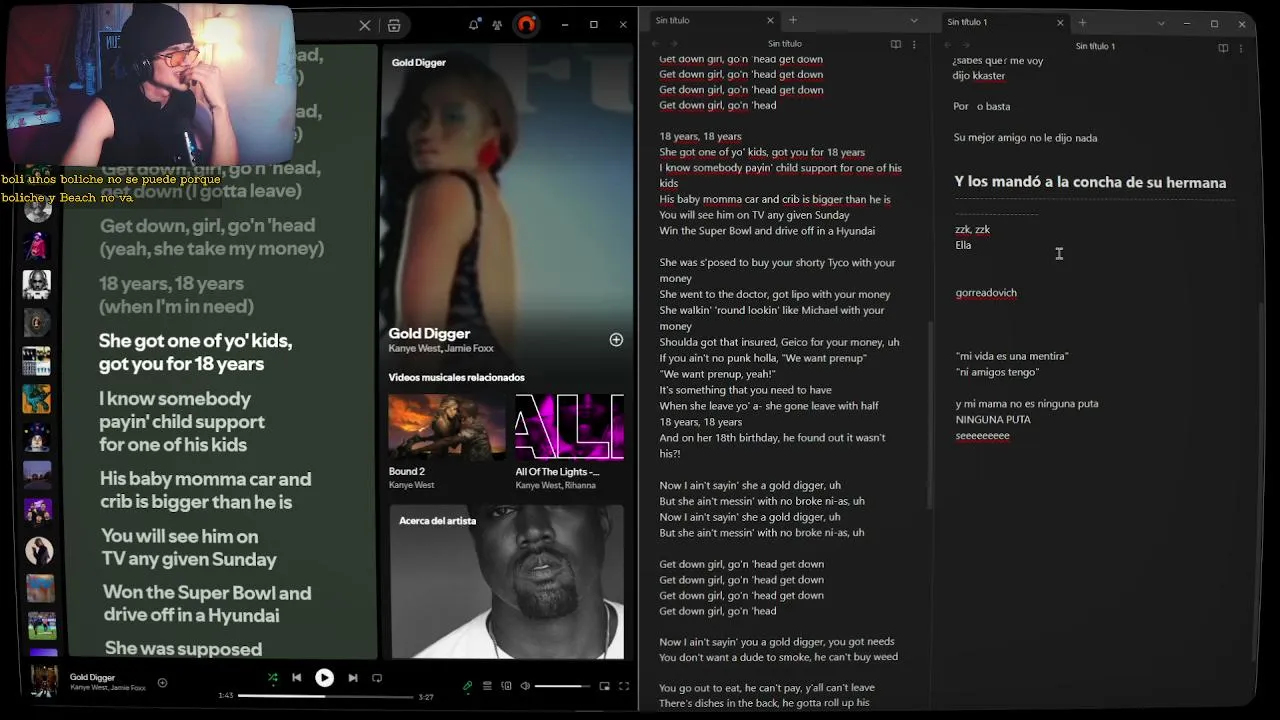The image size is (1280, 720).
Task: Adjust the Spotify volume slider
Action: pyautogui.click(x=562, y=686)
